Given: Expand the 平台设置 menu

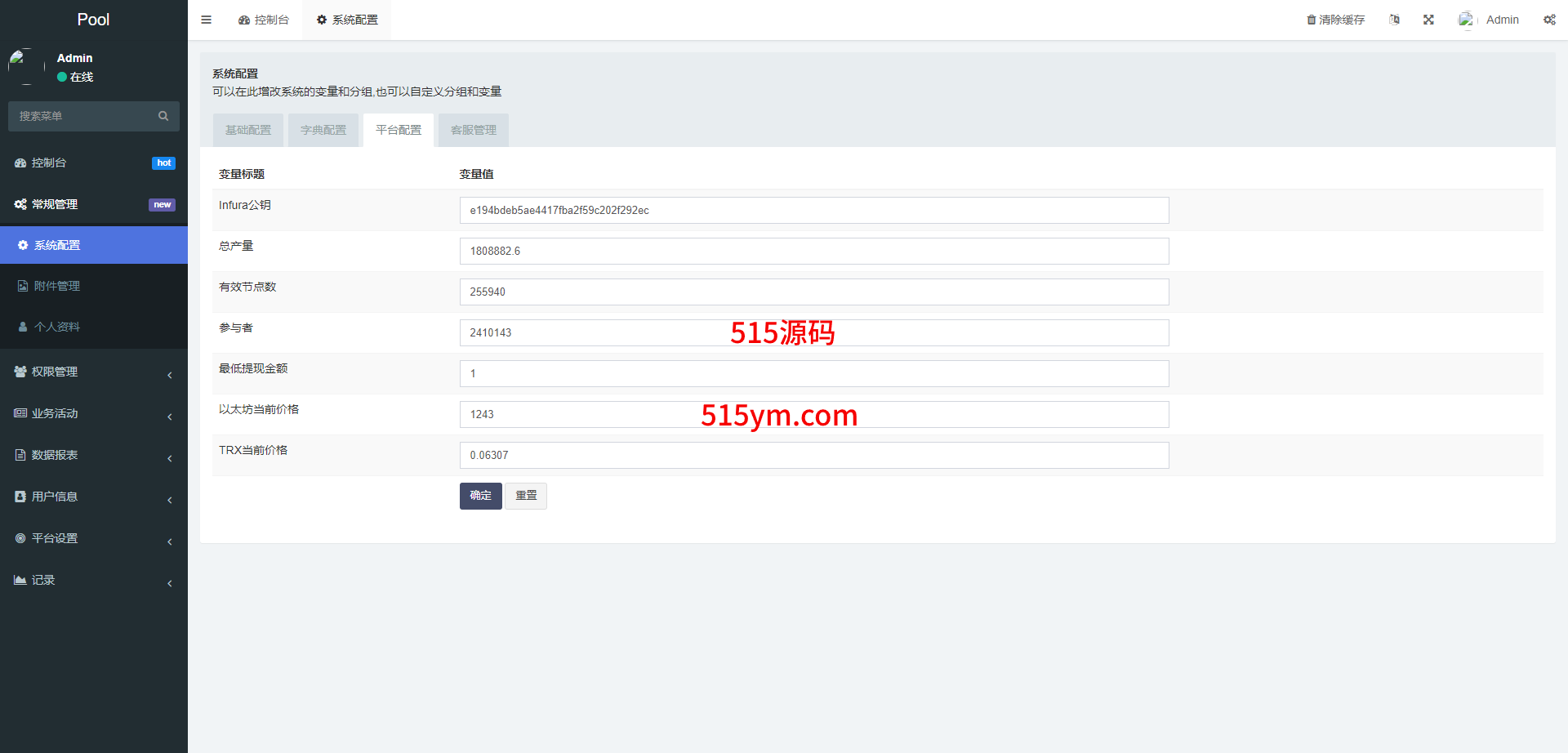Looking at the screenshot, I should (x=55, y=538).
